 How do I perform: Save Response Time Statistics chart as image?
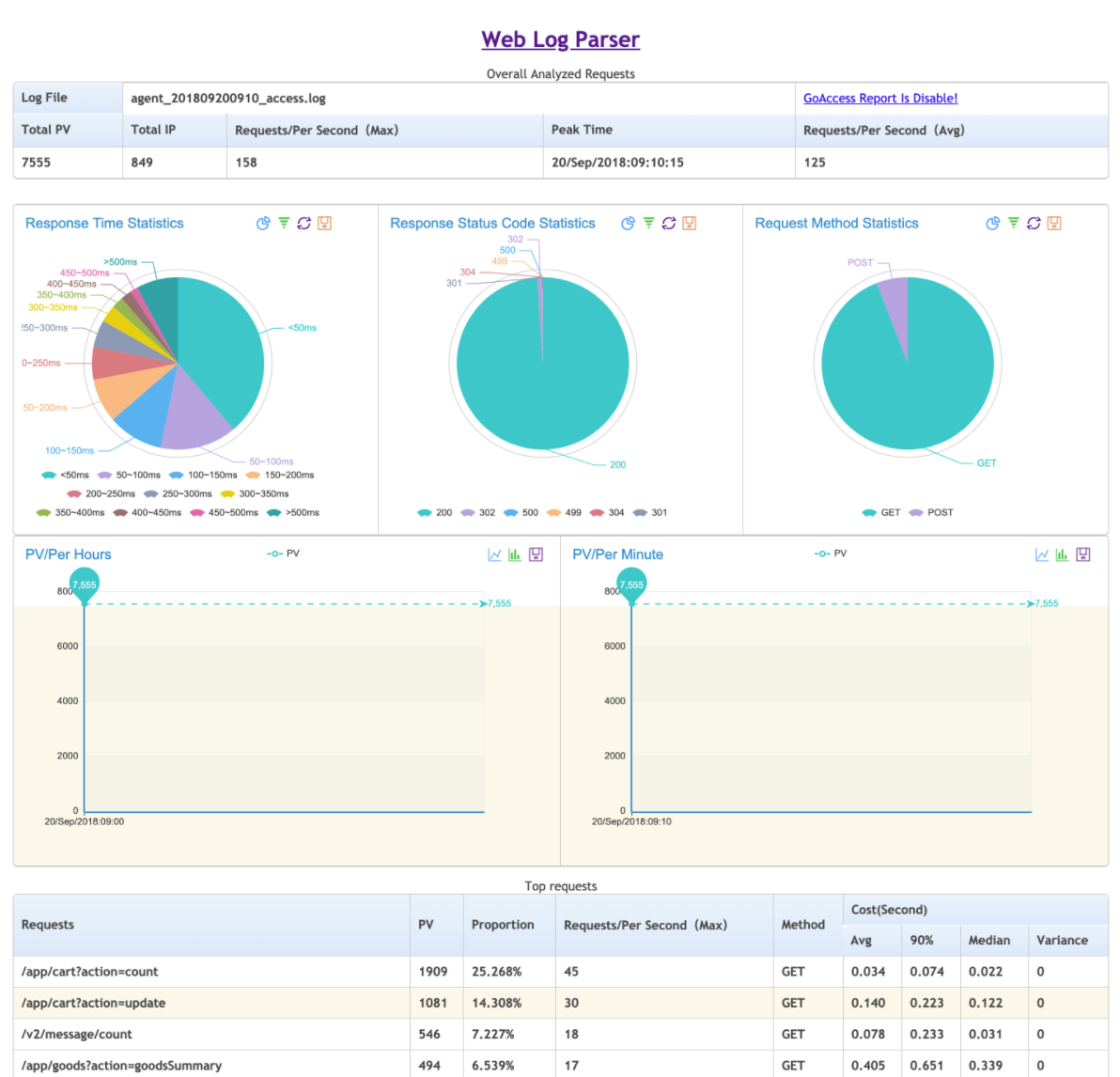[324, 223]
